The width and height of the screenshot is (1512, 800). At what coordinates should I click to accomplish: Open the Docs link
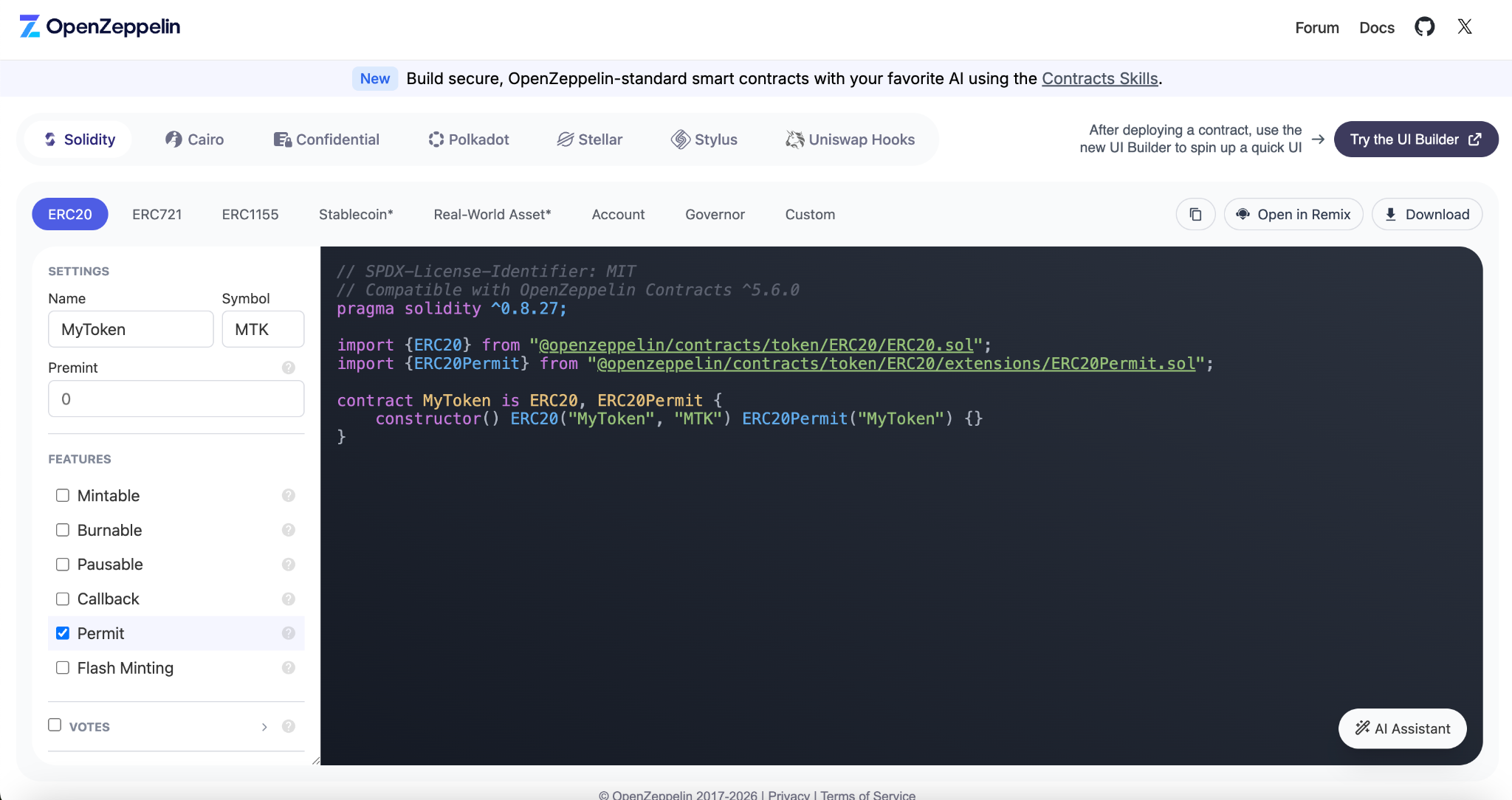[1377, 27]
